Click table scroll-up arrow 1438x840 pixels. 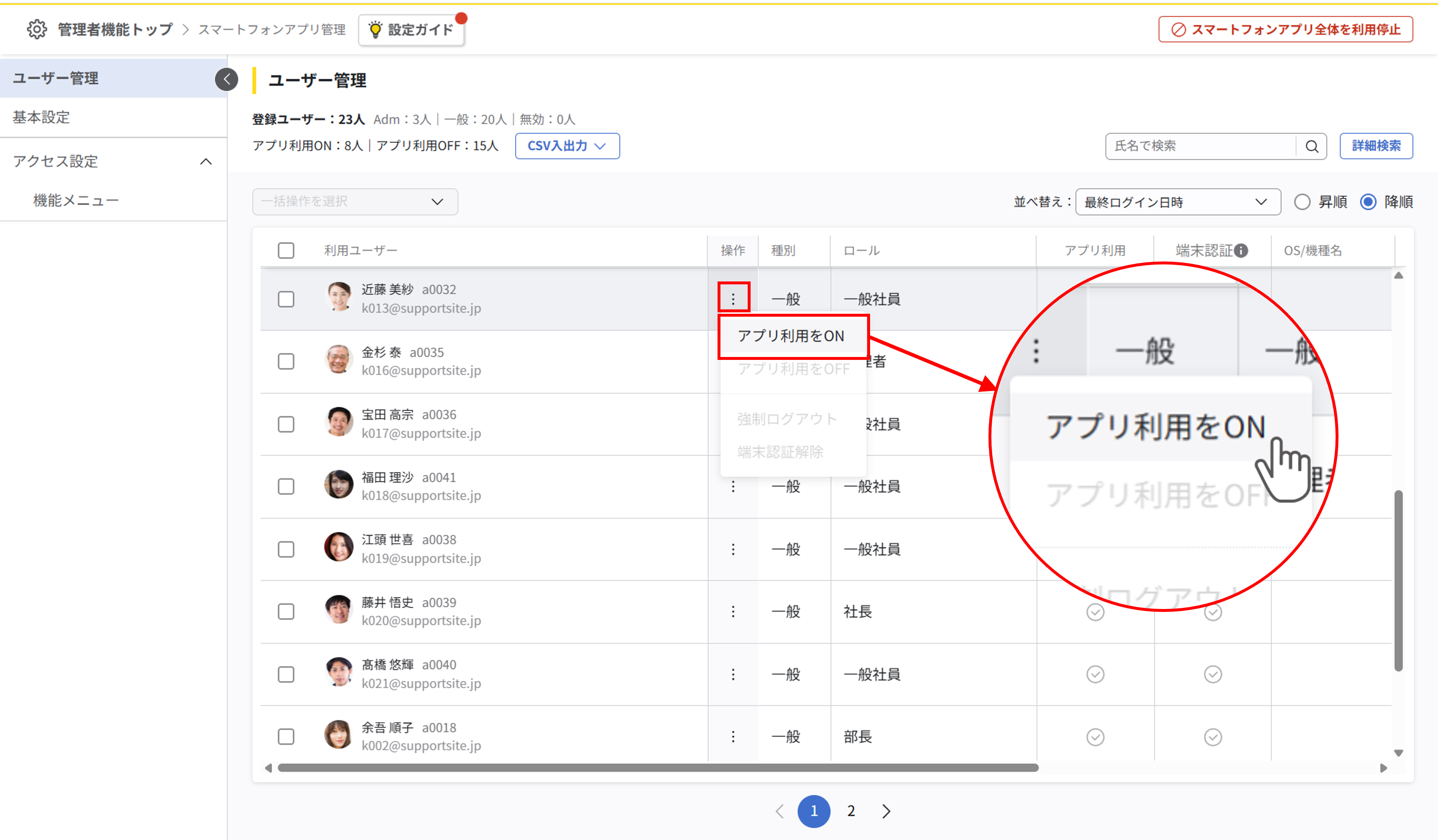click(x=1399, y=276)
